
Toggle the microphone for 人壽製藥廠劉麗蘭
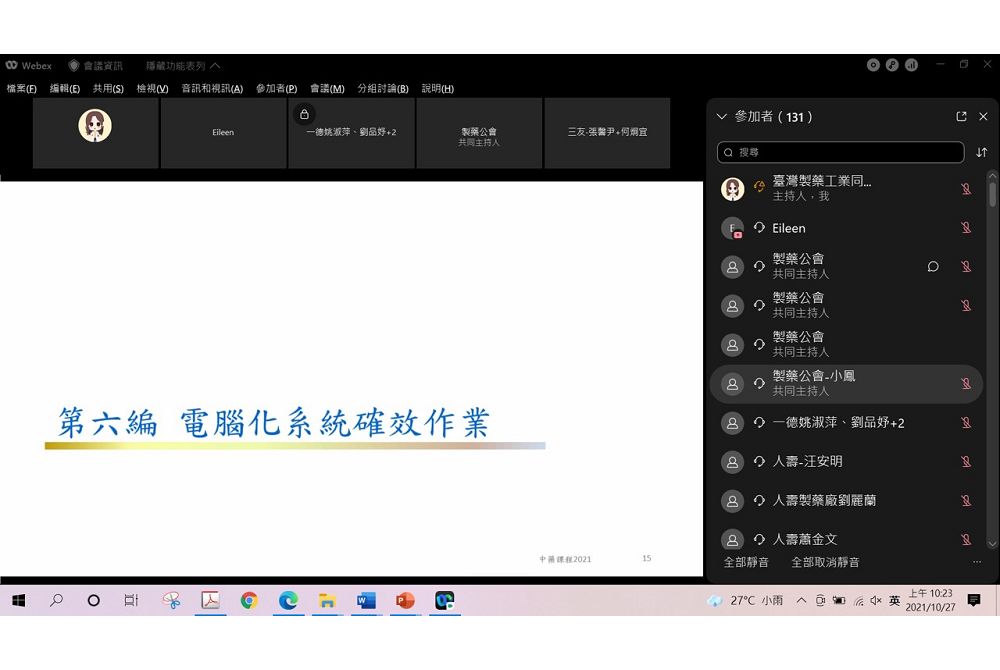click(966, 500)
